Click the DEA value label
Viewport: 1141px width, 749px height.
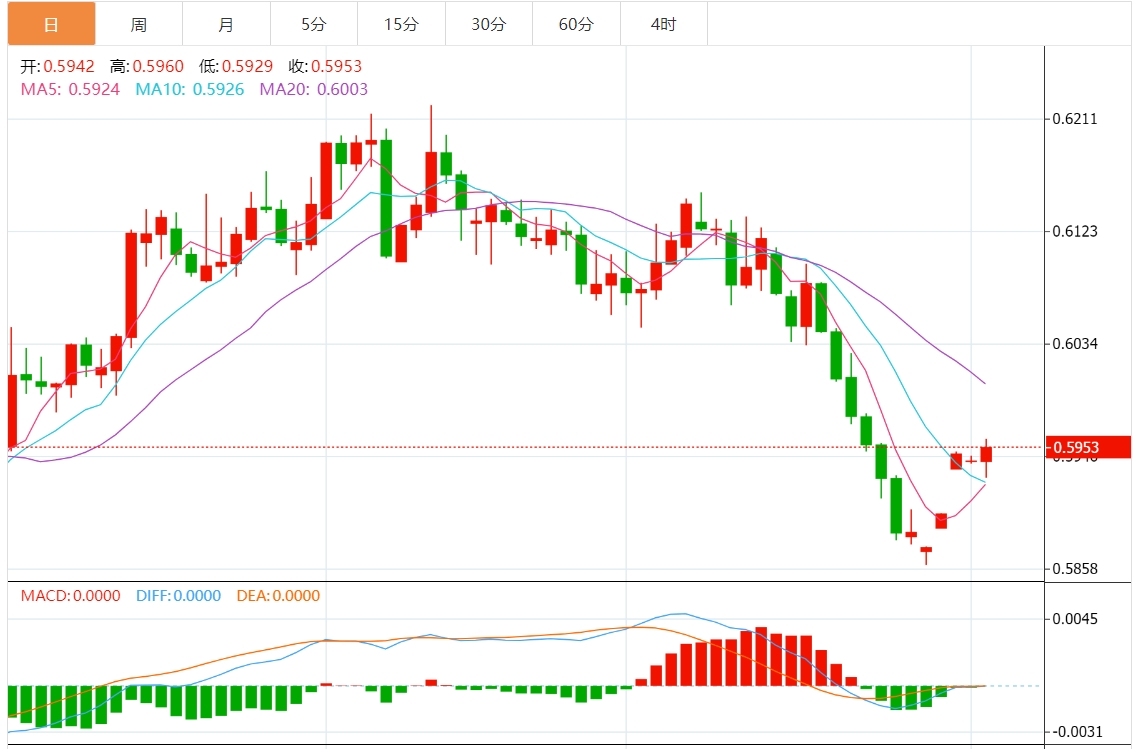click(278, 596)
